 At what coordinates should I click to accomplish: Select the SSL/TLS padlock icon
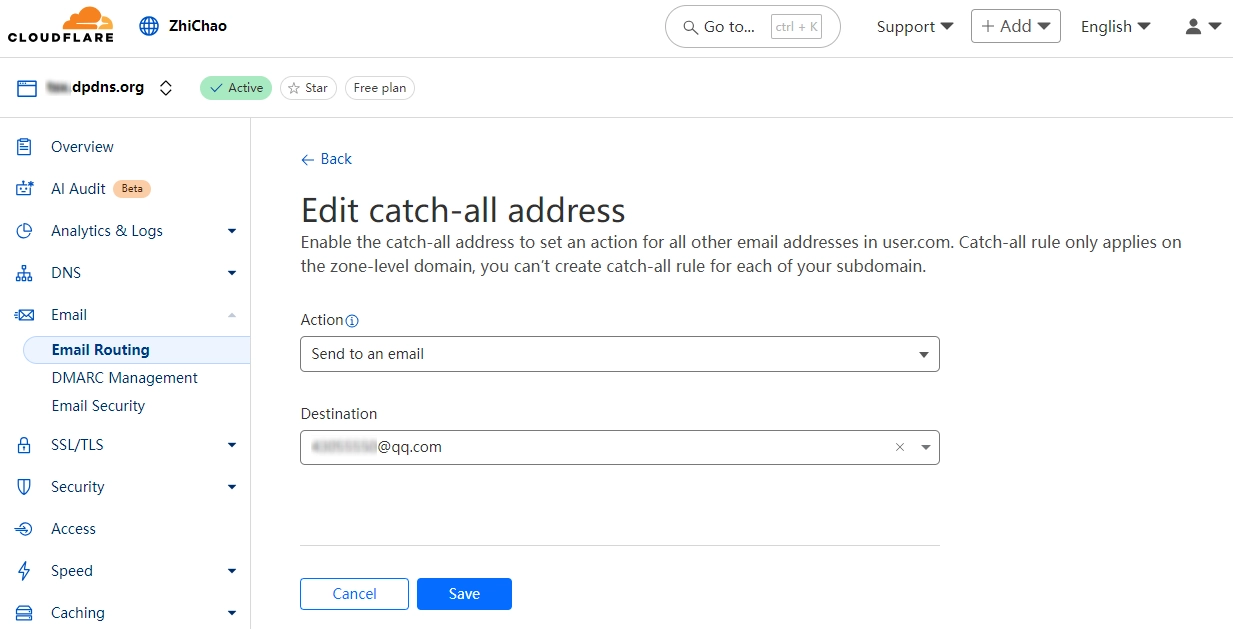pyautogui.click(x=23, y=445)
